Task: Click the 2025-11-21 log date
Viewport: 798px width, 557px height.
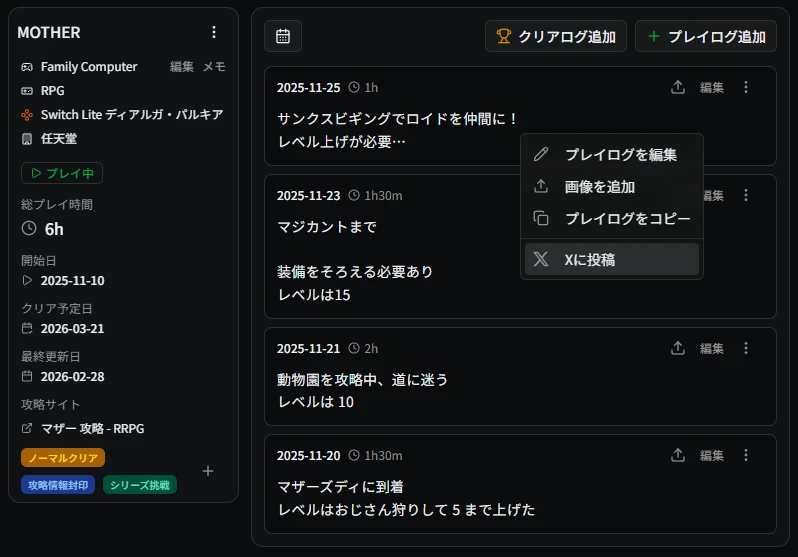Action: click(308, 348)
